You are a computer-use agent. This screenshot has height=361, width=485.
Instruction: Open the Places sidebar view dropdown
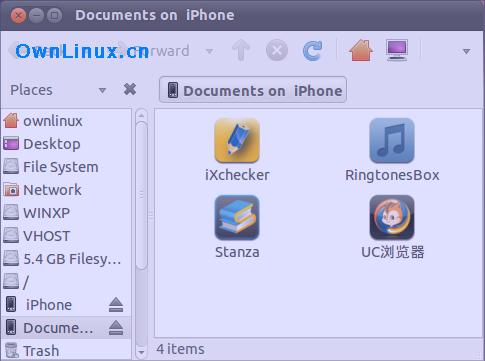(102, 90)
